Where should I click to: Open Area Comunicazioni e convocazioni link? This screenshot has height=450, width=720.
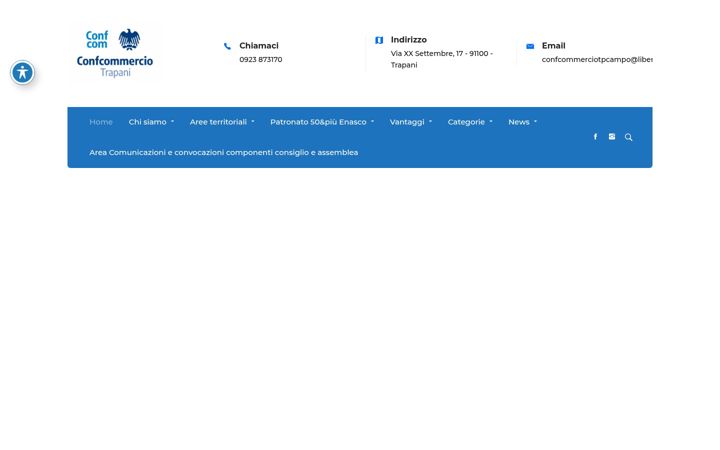[224, 152]
